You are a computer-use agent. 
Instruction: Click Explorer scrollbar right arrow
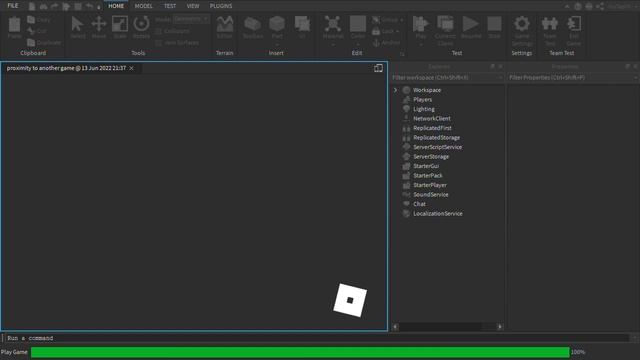(x=500, y=327)
